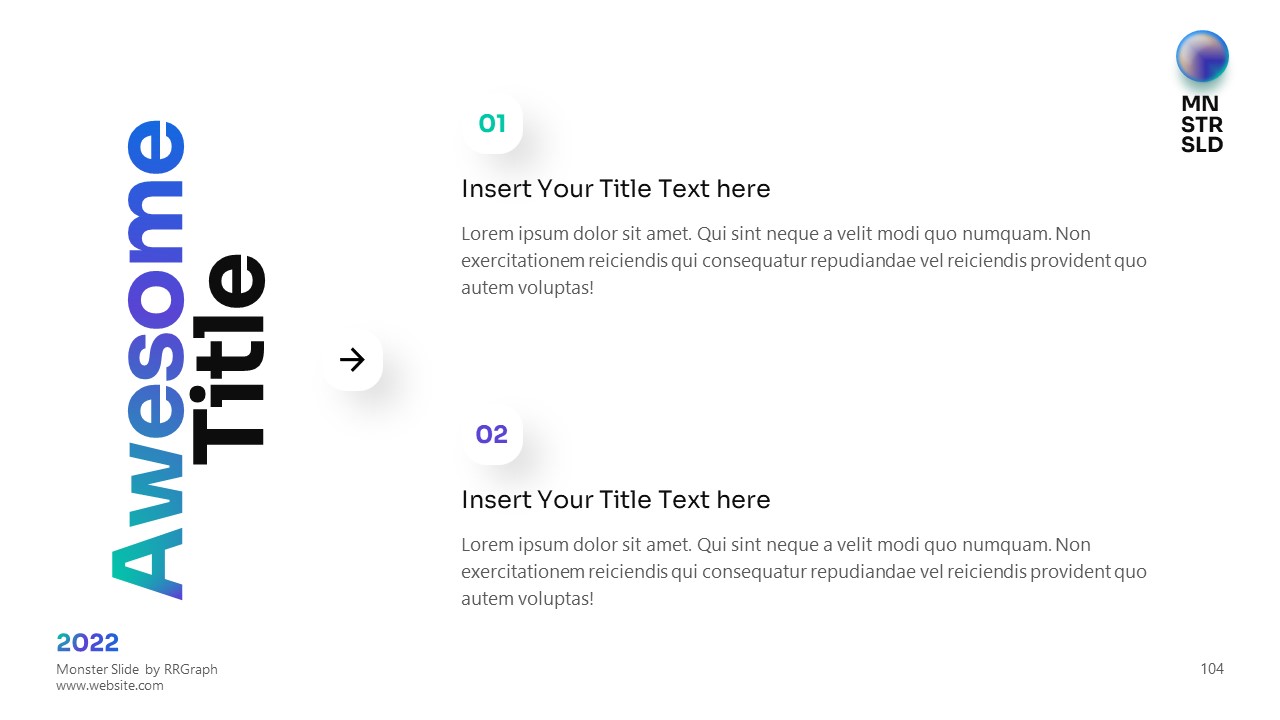
Task: Select the 02 number badge
Action: click(x=492, y=435)
